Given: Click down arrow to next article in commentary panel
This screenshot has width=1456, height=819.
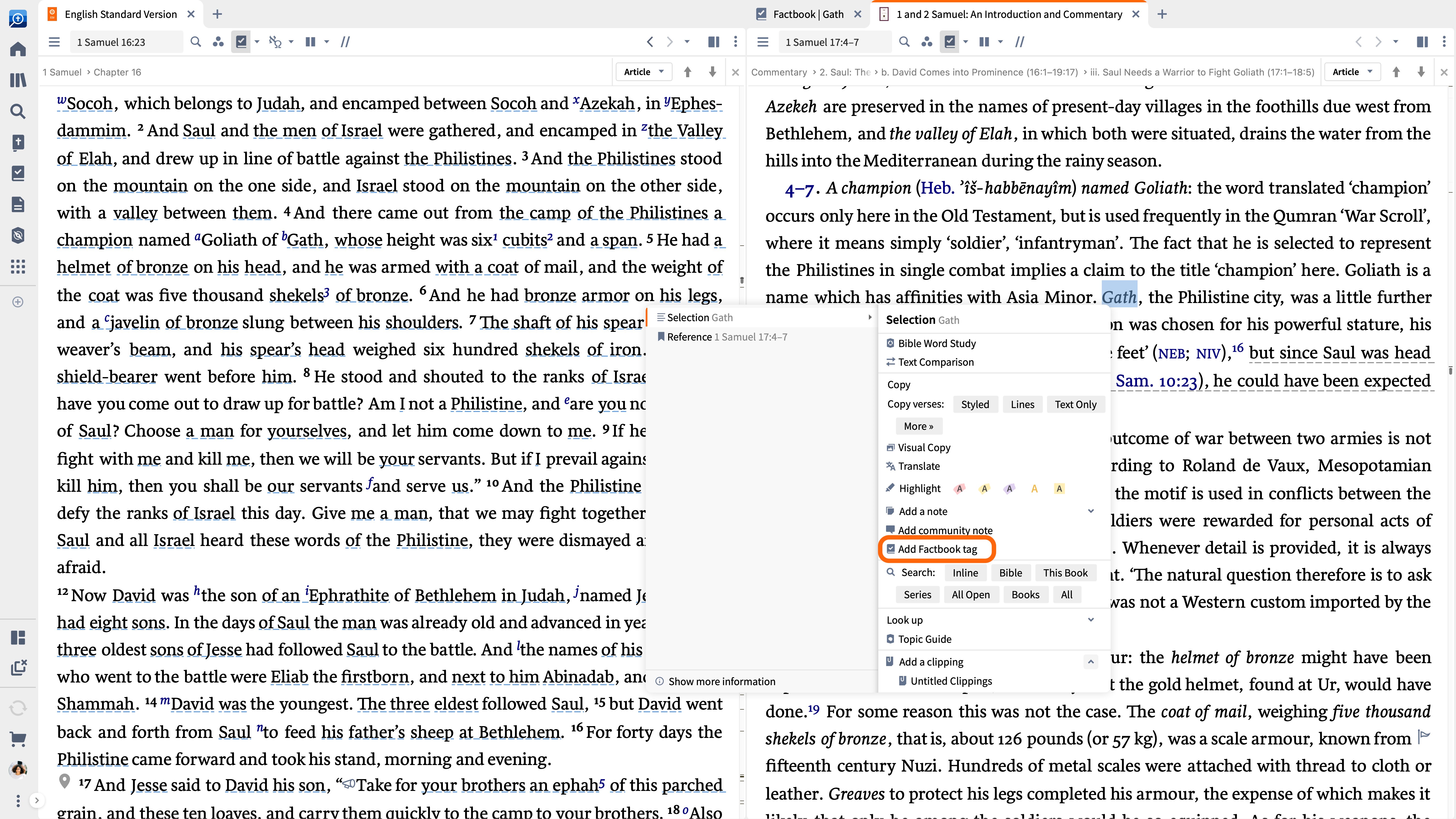Looking at the screenshot, I should point(1421,72).
